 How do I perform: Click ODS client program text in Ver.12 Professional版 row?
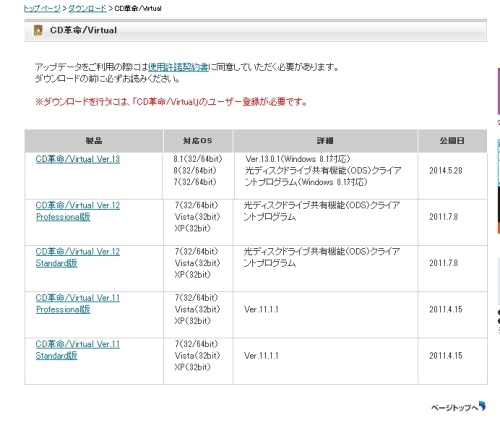322,211
